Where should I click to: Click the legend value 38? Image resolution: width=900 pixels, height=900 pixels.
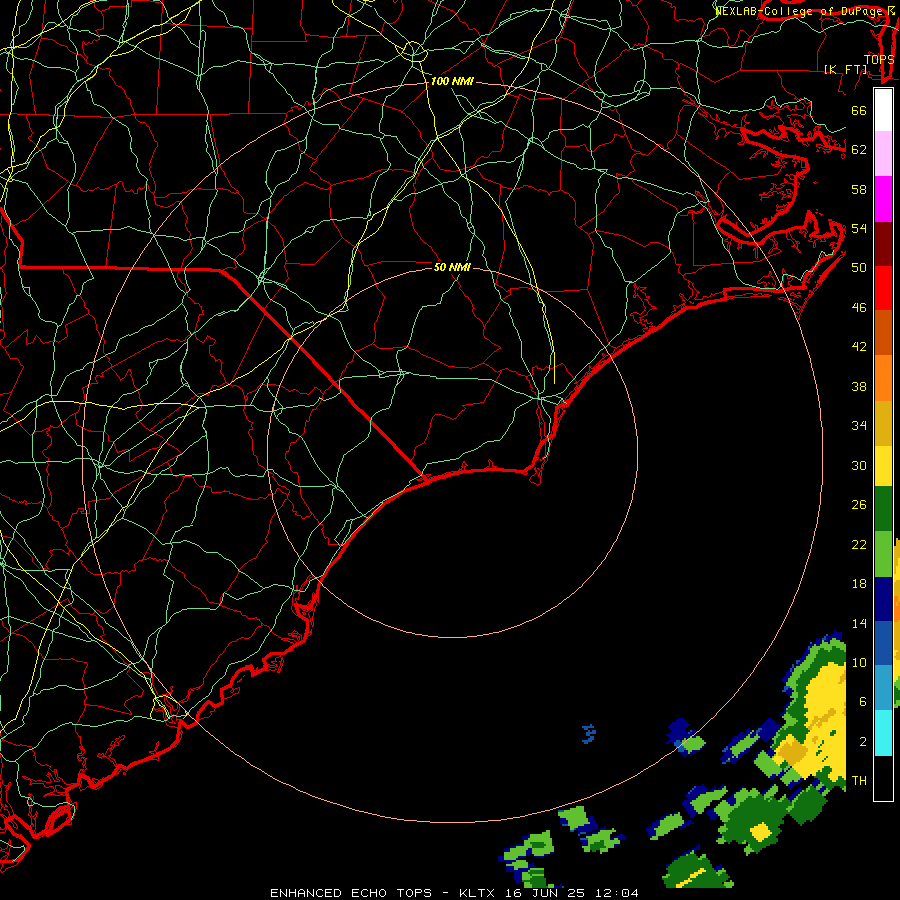[x=859, y=387]
